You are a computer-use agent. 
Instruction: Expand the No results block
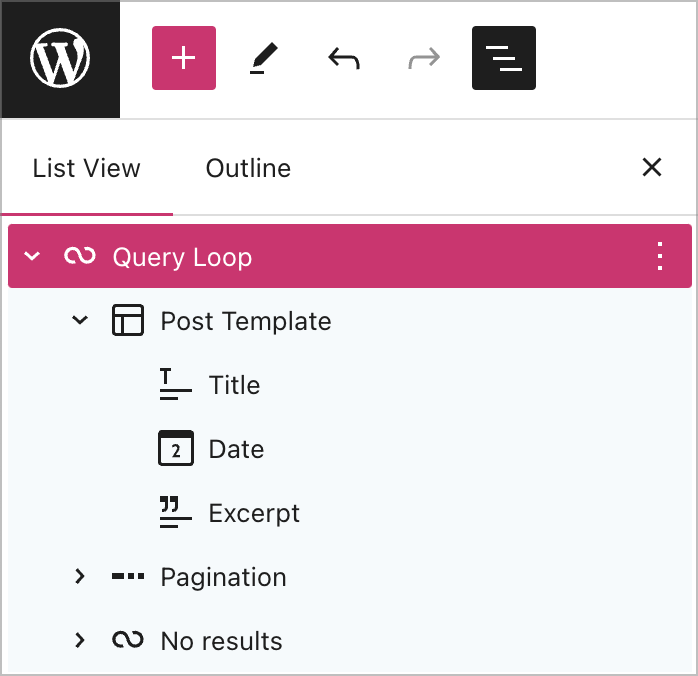pos(80,641)
